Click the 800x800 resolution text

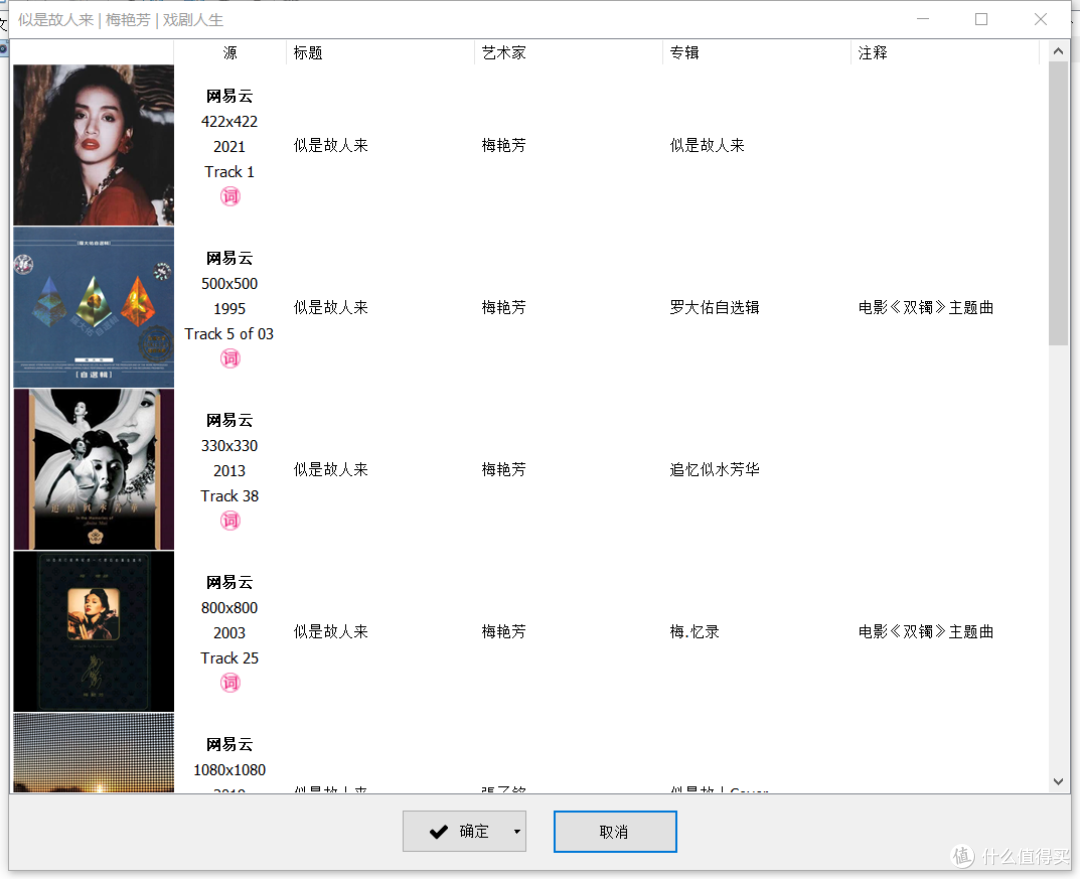229,607
